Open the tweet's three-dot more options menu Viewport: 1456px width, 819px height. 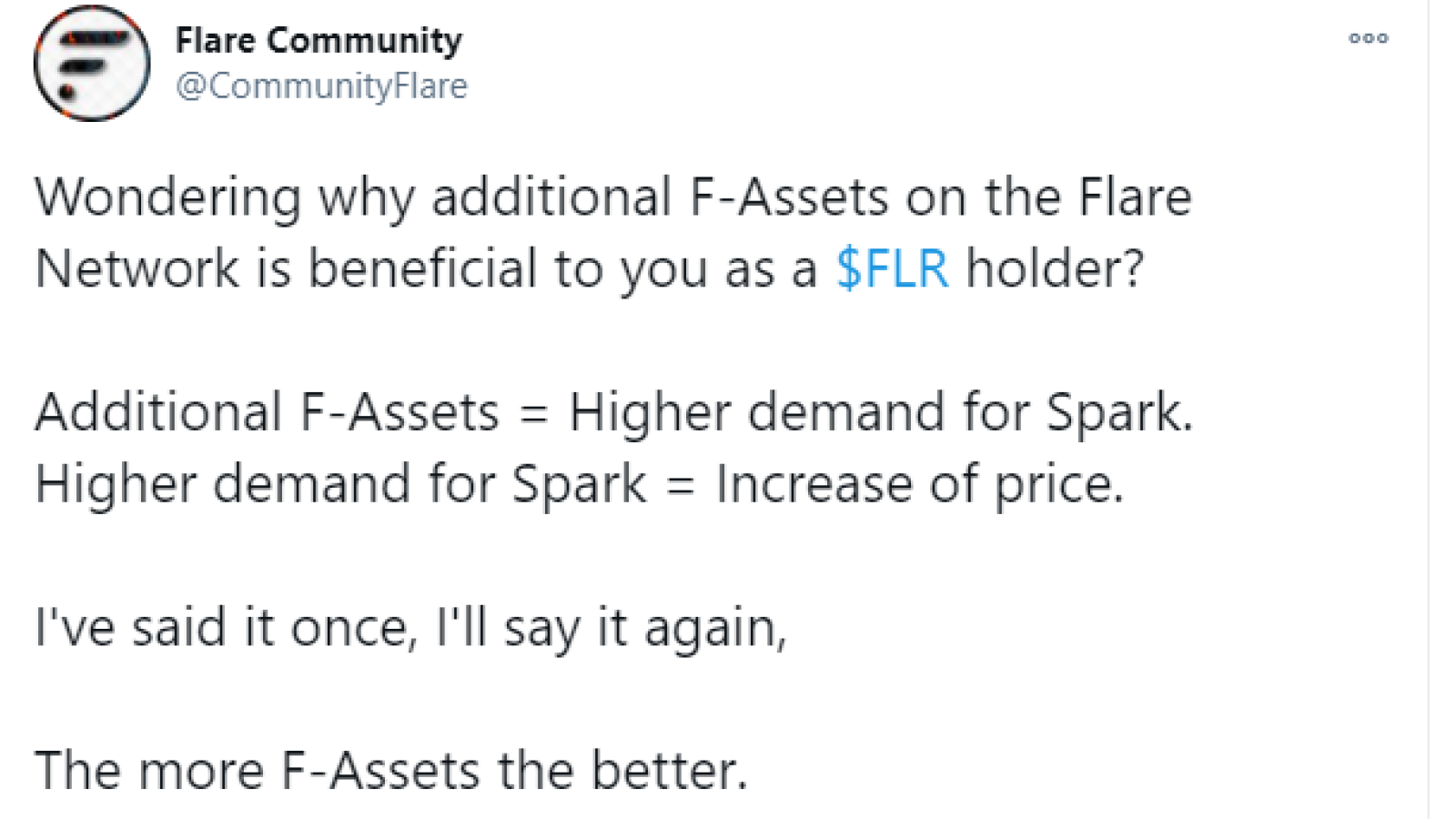pyautogui.click(x=1368, y=38)
